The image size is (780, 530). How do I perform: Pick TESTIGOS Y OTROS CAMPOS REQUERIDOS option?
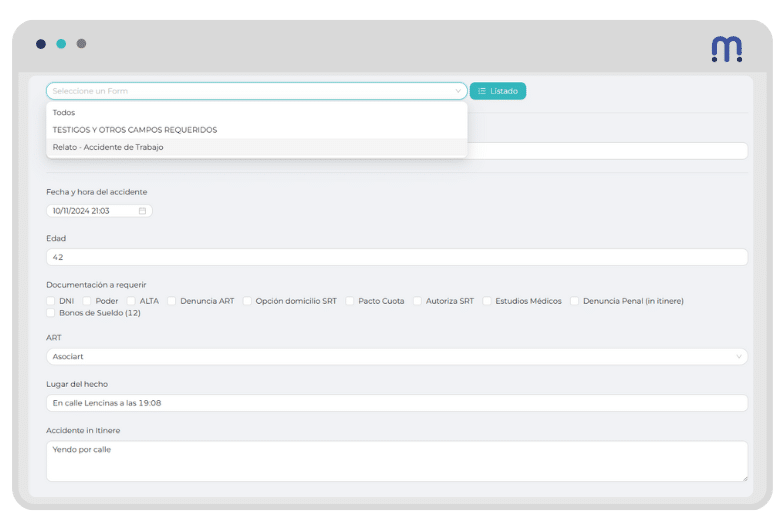pyautogui.click(x=135, y=130)
